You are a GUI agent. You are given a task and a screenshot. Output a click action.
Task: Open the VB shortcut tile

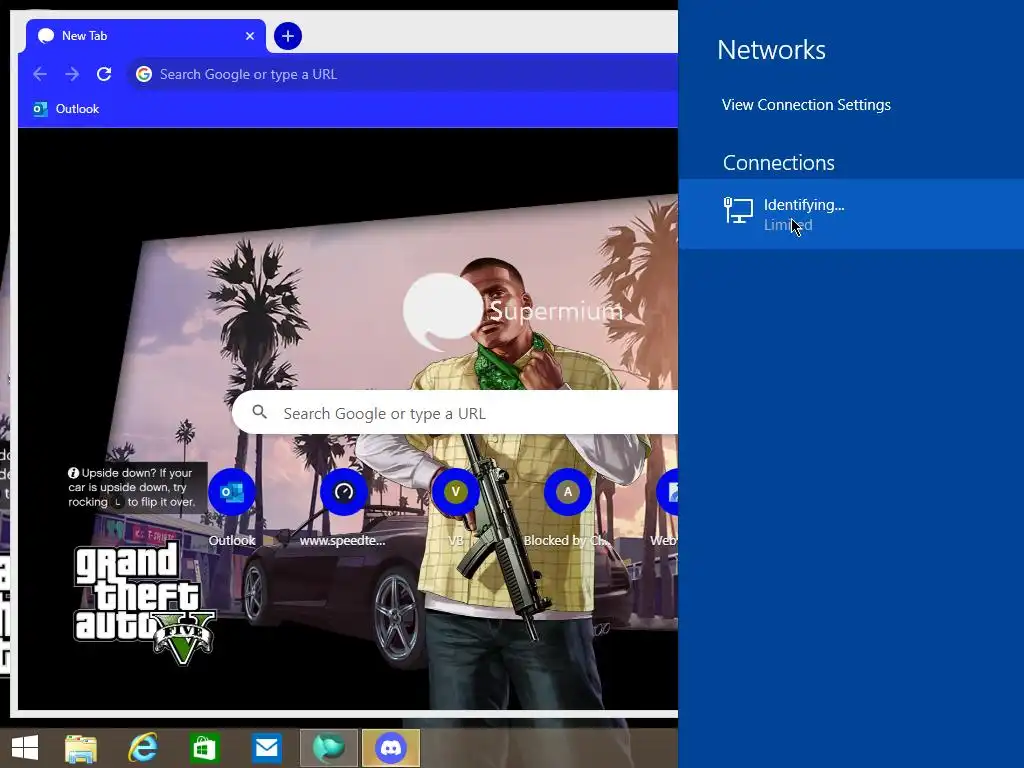point(455,507)
